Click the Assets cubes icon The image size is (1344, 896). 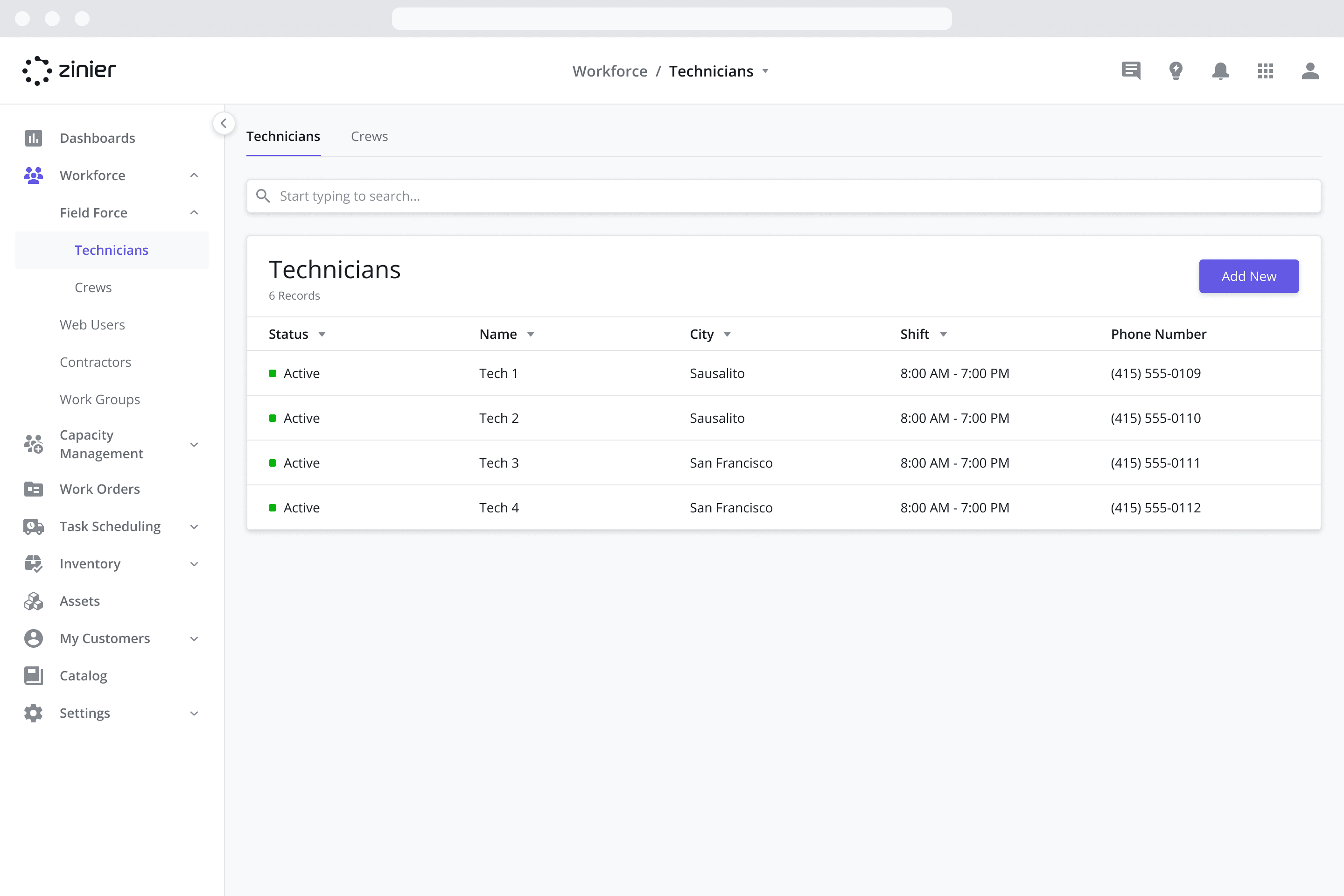[34, 601]
